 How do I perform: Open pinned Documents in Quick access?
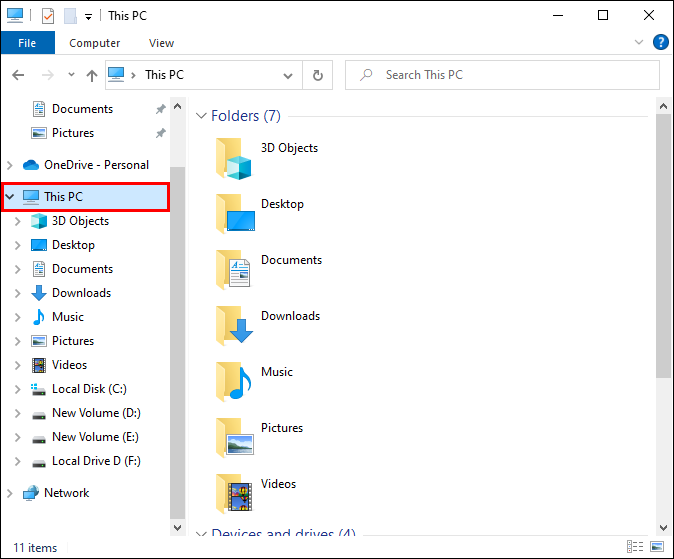tap(82, 109)
